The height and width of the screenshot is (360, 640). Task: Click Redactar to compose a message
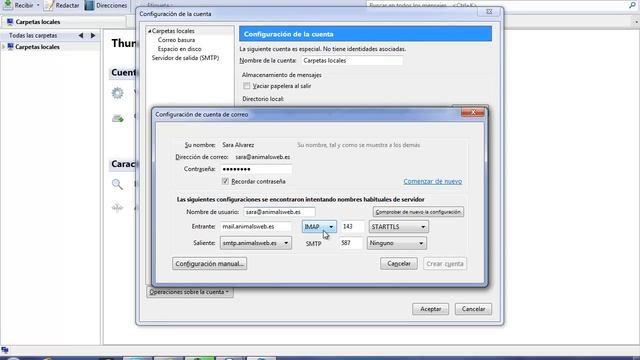click(x=62, y=5)
